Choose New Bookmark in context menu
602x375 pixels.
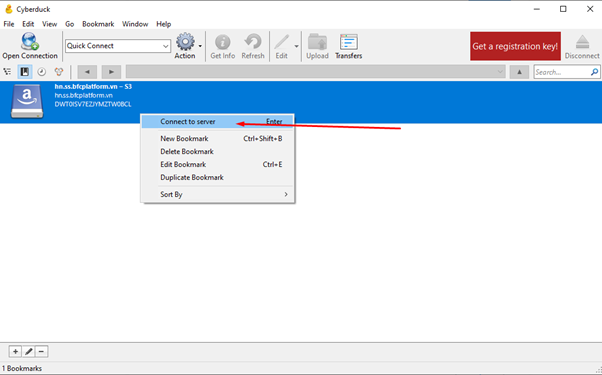click(218, 139)
